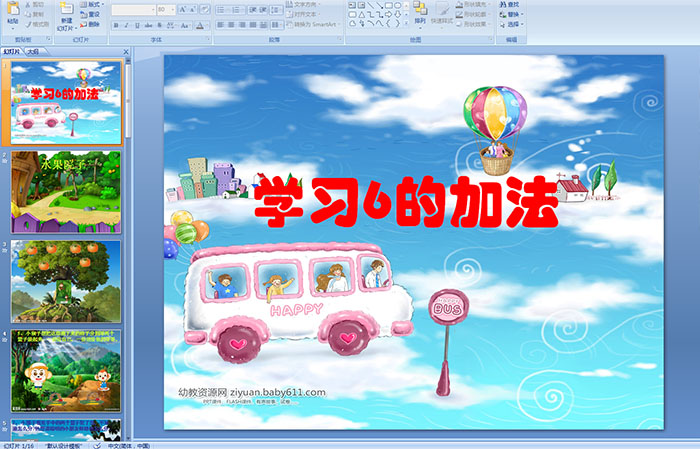
Task: Center the text
Action: coord(231,25)
